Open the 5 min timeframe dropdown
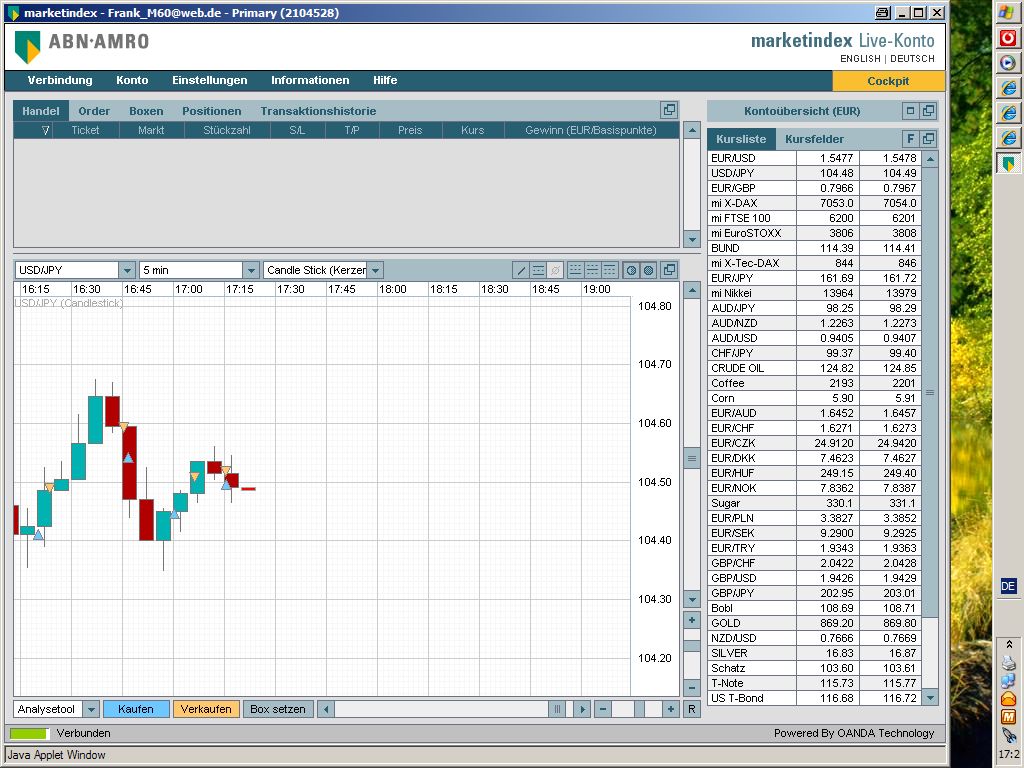 click(251, 270)
